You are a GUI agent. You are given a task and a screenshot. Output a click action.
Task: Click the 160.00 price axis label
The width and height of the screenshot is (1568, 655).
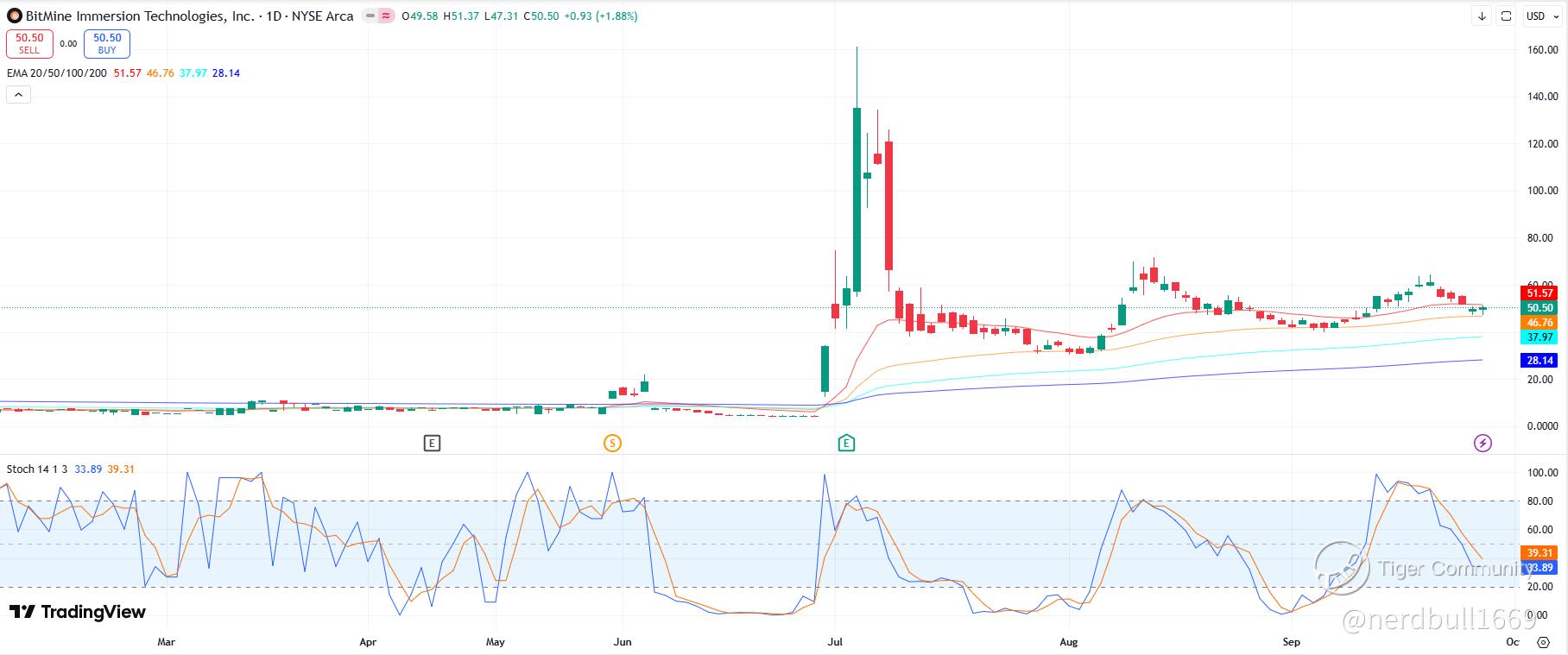pyautogui.click(x=1542, y=50)
